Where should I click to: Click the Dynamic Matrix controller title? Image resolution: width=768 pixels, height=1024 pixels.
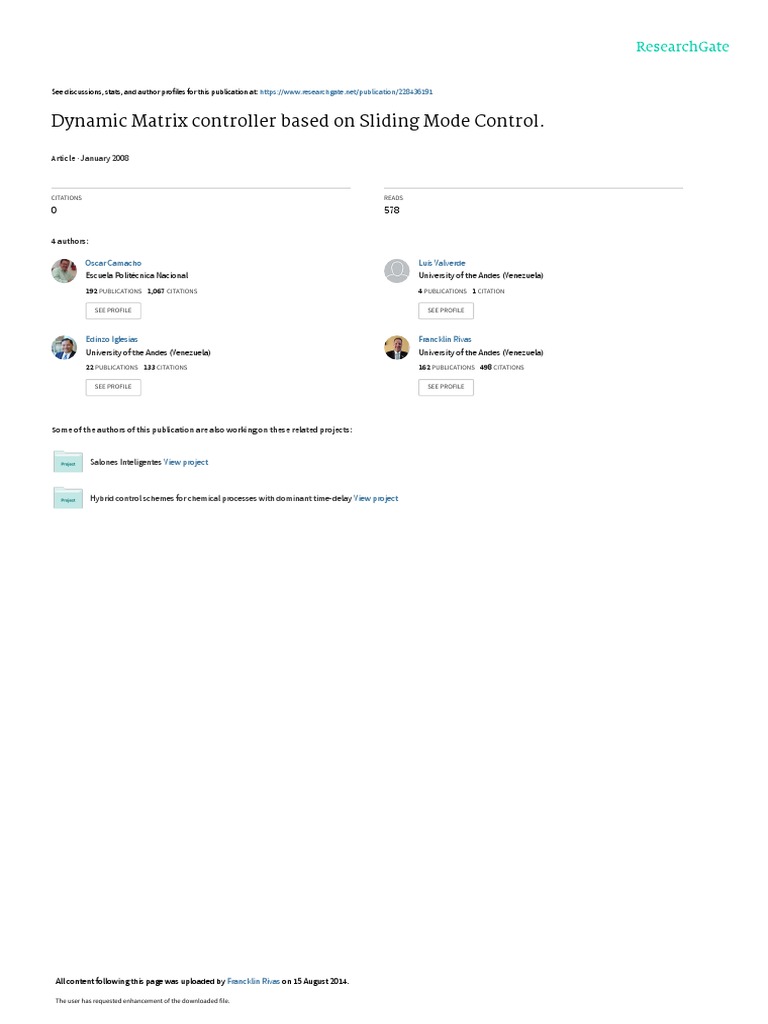(x=297, y=121)
